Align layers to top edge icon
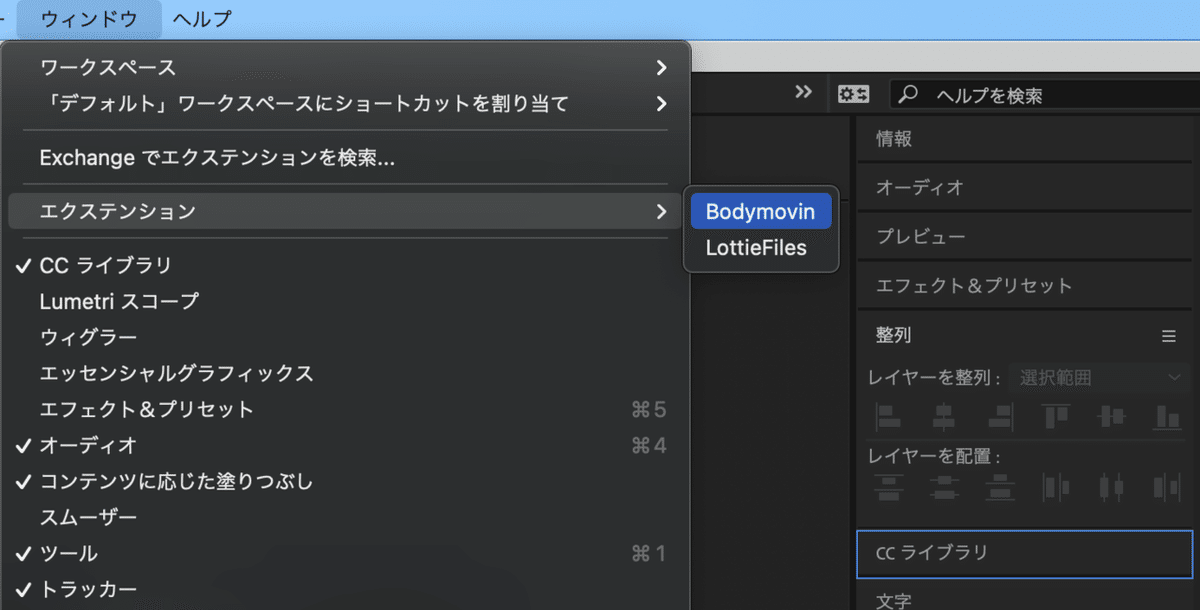 pos(1055,415)
